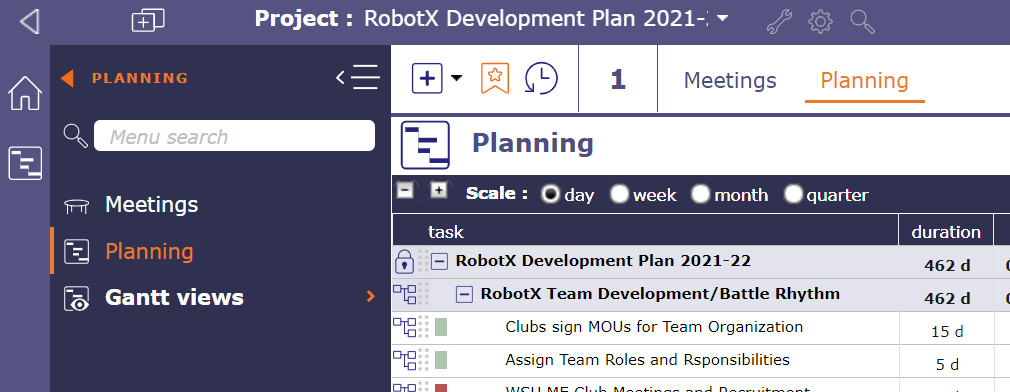Open Planning in the sidebar menu
This screenshot has width=1010, height=392.
tap(149, 251)
